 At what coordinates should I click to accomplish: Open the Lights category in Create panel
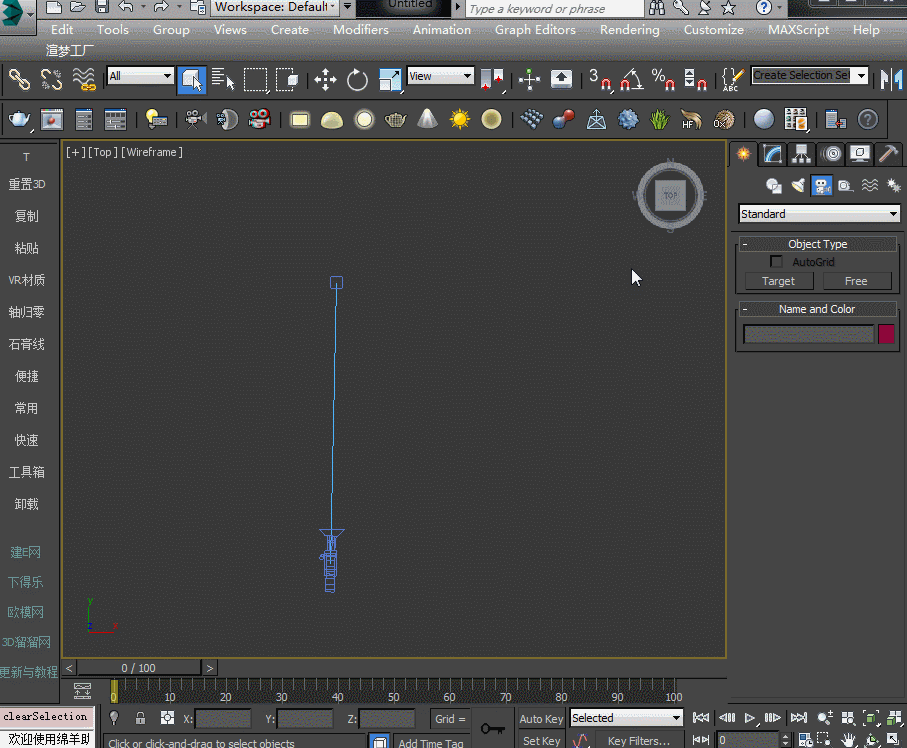tap(798, 185)
